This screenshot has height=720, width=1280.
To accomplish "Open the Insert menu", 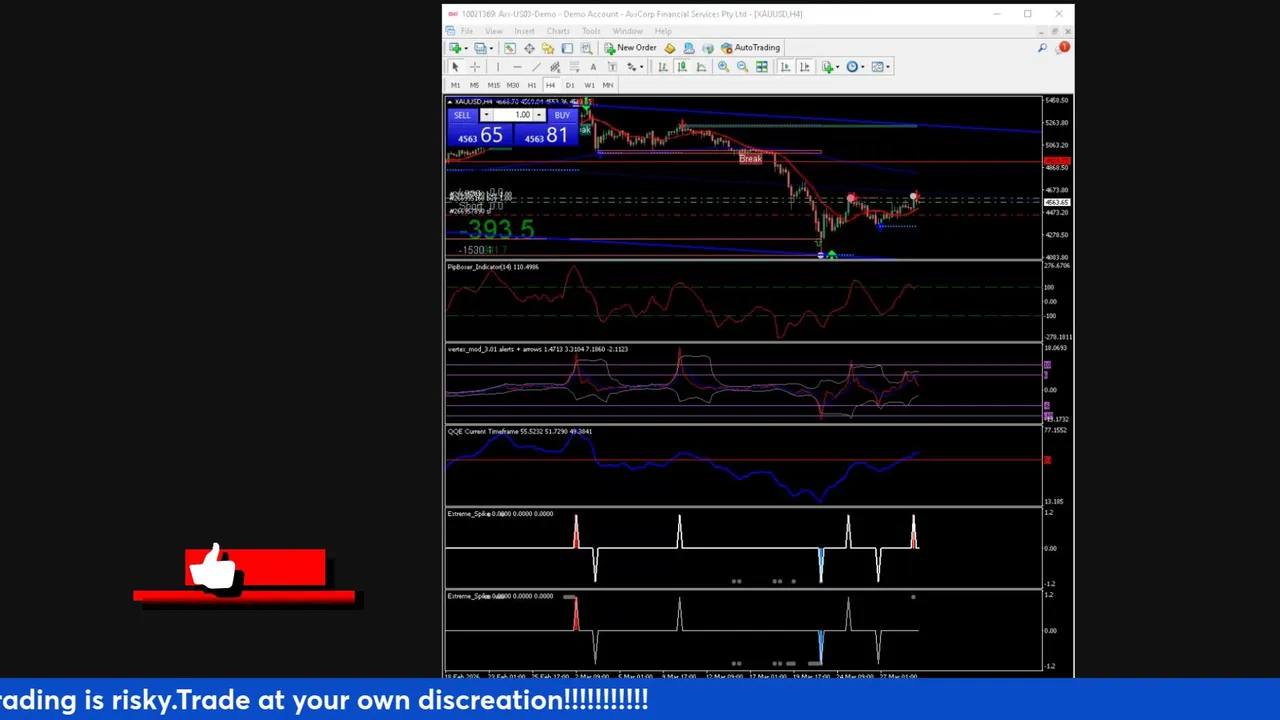I will pos(524,31).
